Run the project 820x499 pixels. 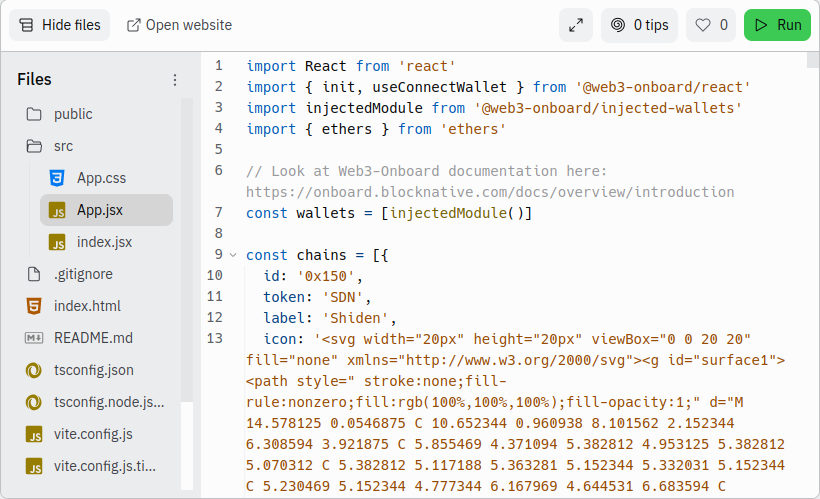[777, 25]
